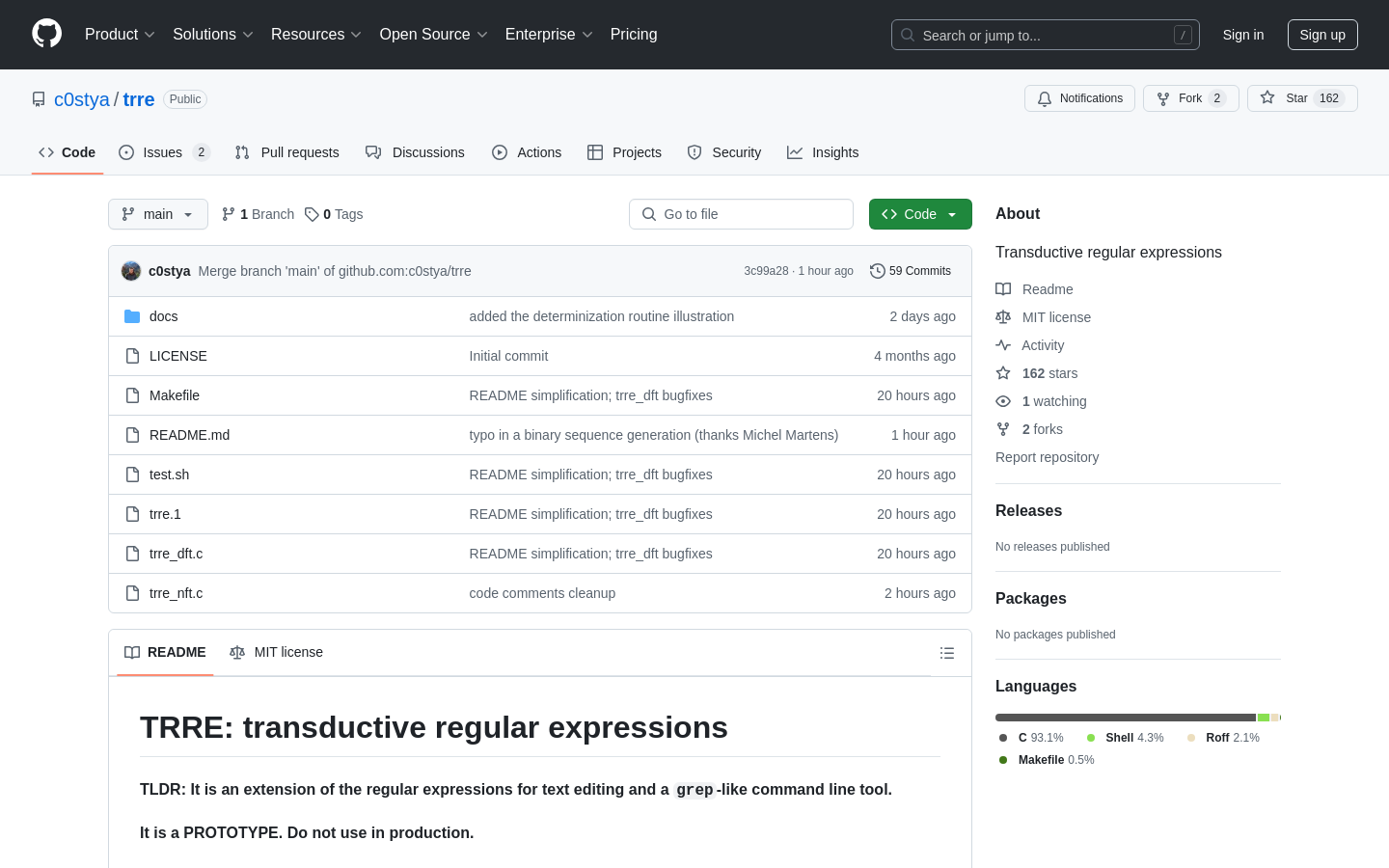This screenshot has height=868, width=1389.
Task: Click the Makefile file icon
Action: coord(132,395)
